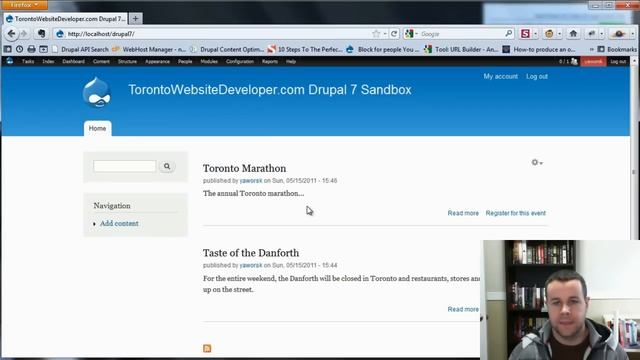The width and height of the screenshot is (640, 360).
Task: Open the Bookmarks menu button
Action: (x=617, y=49)
